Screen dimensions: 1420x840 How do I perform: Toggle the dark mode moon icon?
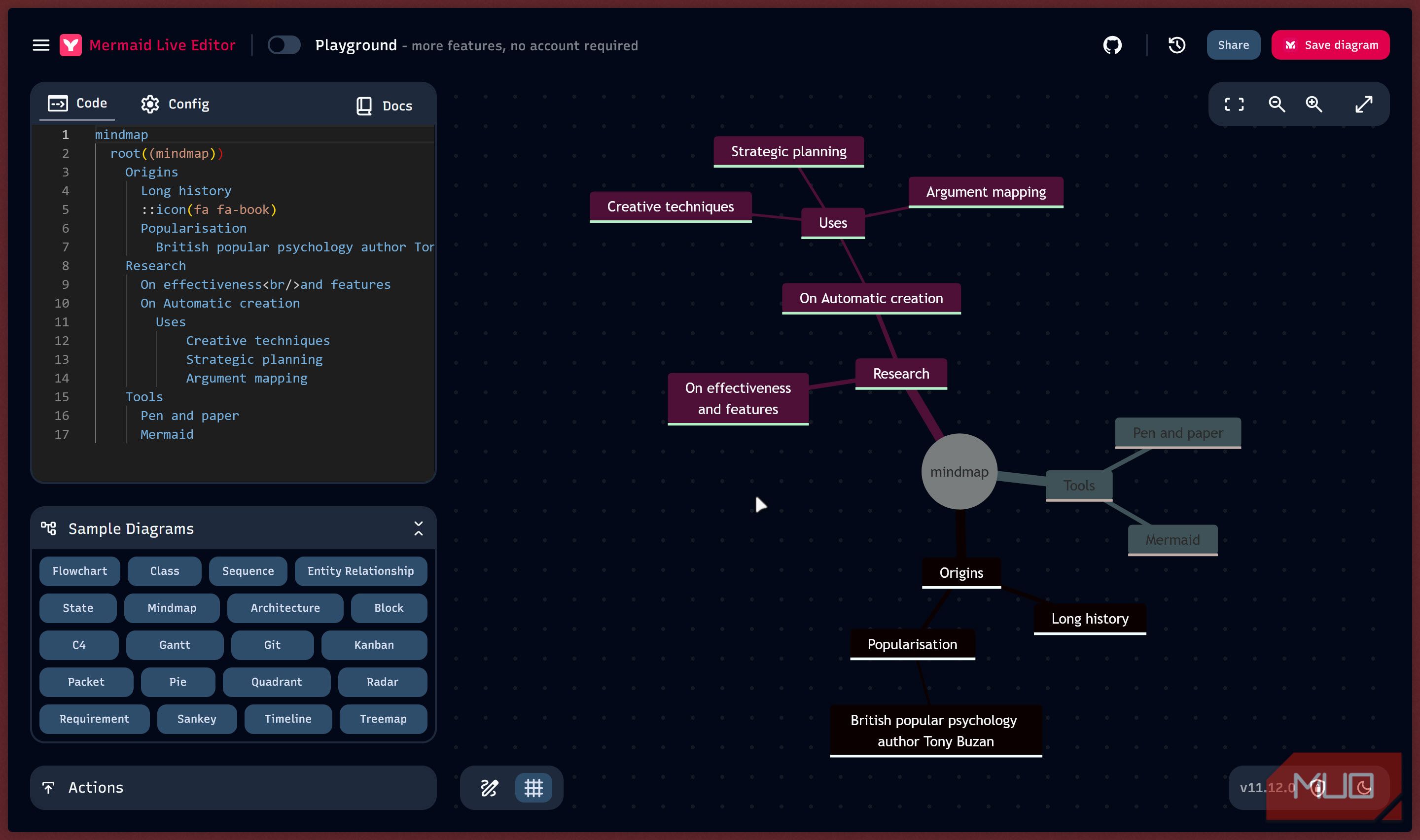[x=1363, y=787]
